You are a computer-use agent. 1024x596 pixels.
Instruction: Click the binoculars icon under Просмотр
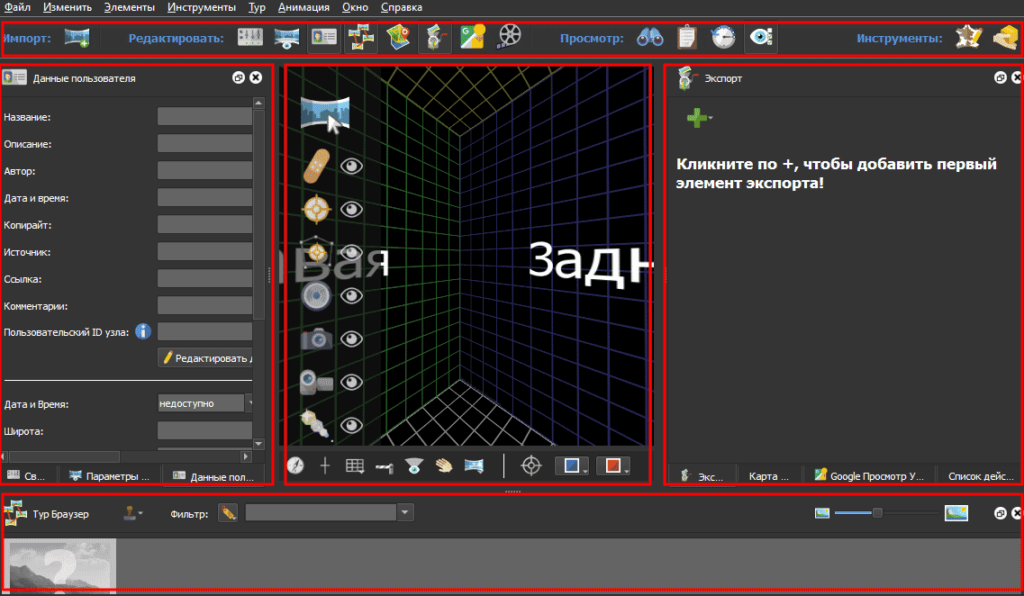tap(651, 38)
